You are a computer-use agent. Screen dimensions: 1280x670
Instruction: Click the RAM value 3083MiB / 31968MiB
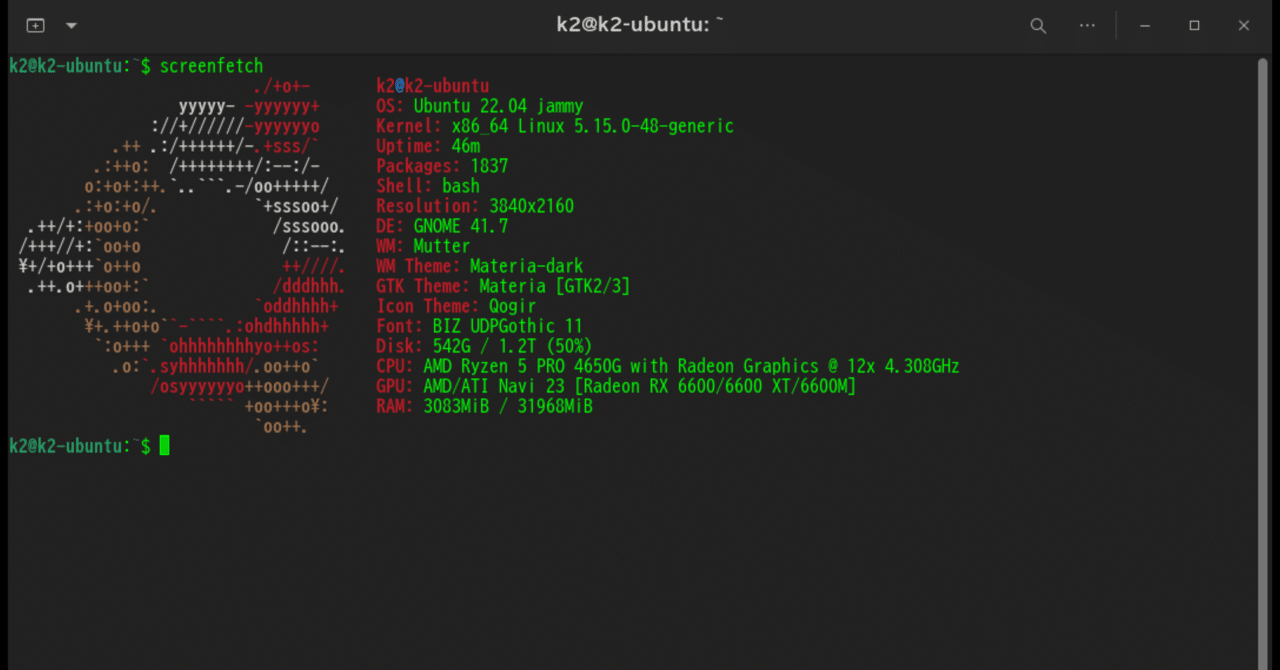(508, 406)
